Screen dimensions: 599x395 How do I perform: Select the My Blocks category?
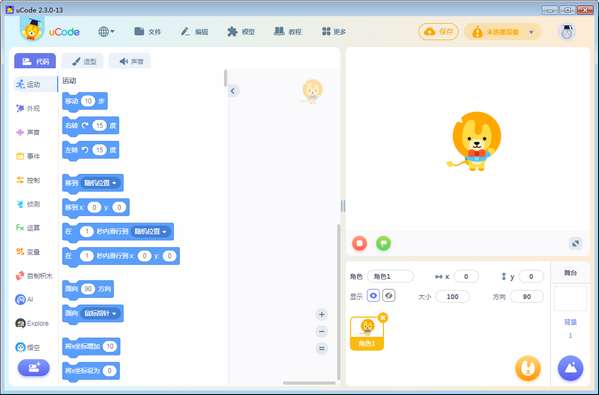(34, 276)
